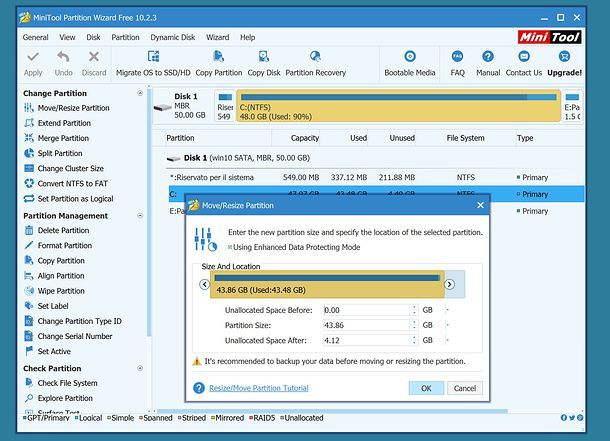The image size is (610, 441).
Task: Click the Partition Size input field
Action: point(367,325)
